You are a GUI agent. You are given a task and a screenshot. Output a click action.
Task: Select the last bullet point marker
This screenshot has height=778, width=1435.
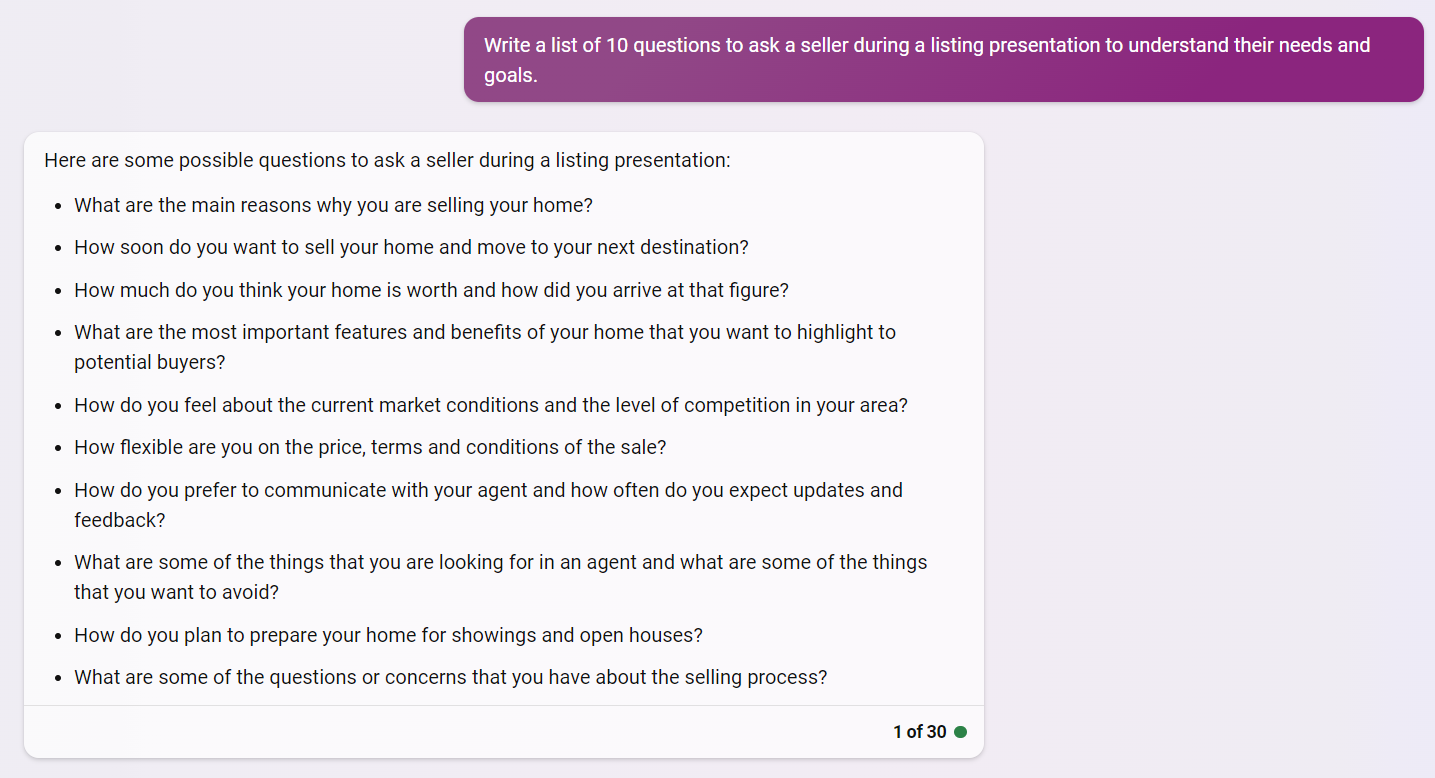click(x=57, y=677)
